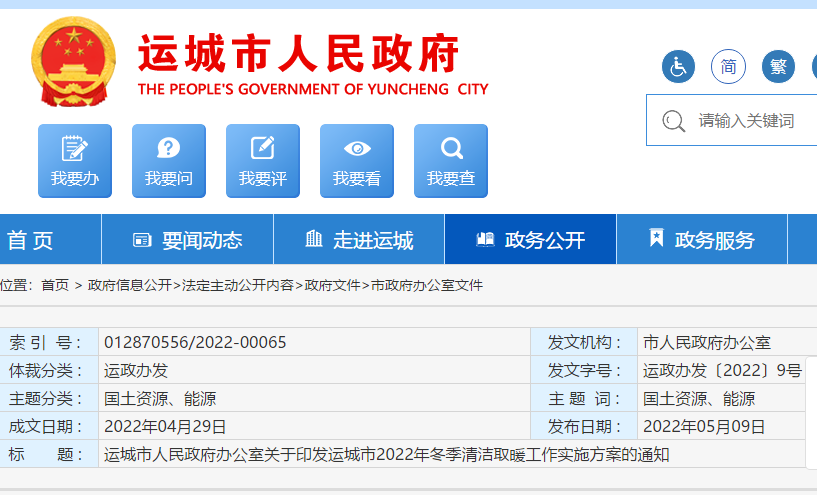Image resolution: width=817 pixels, height=495 pixels.
Task: Click the 发布日期 label cell
Action: [x=584, y=427]
